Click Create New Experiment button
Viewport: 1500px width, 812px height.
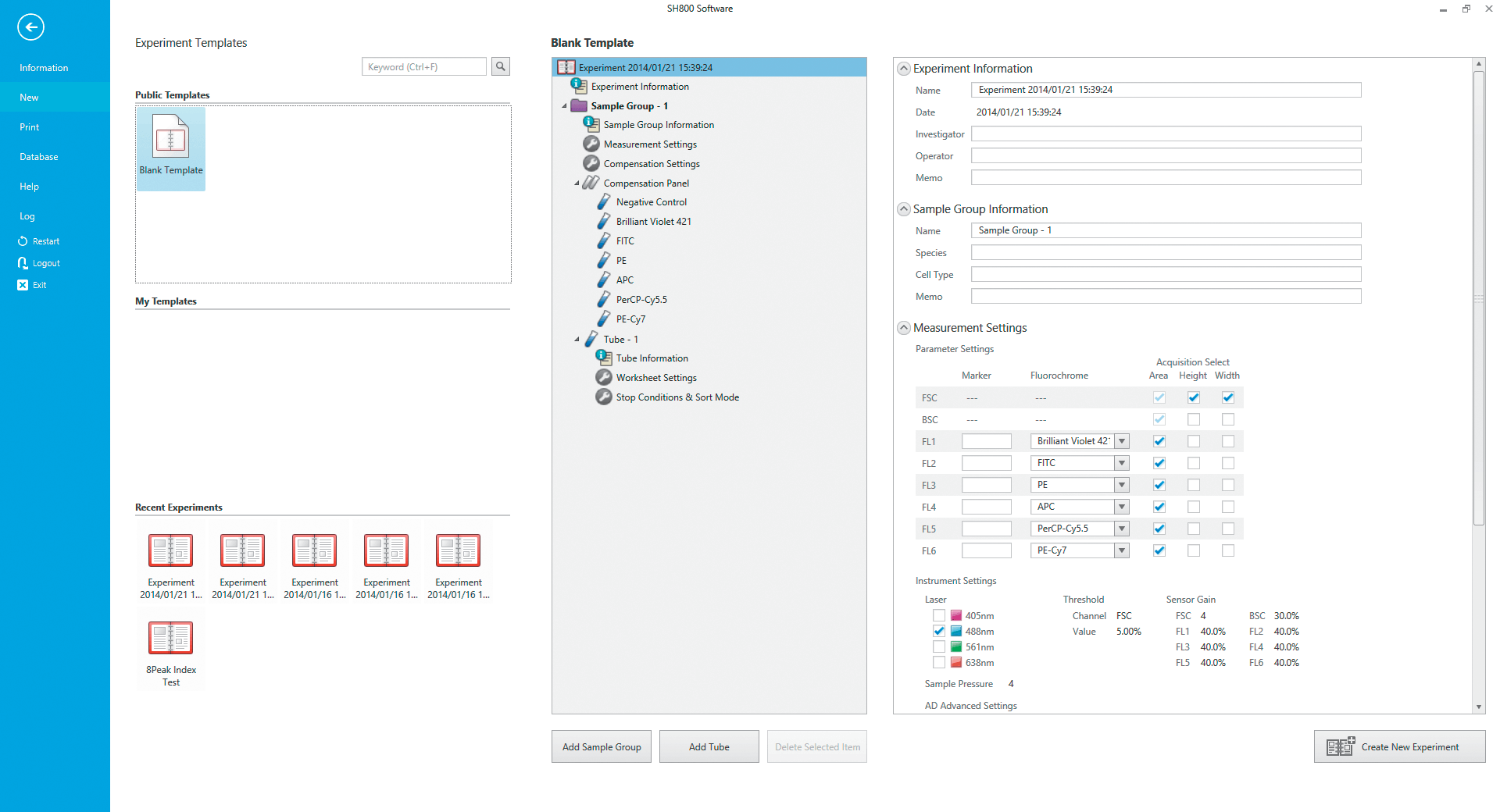point(1399,747)
